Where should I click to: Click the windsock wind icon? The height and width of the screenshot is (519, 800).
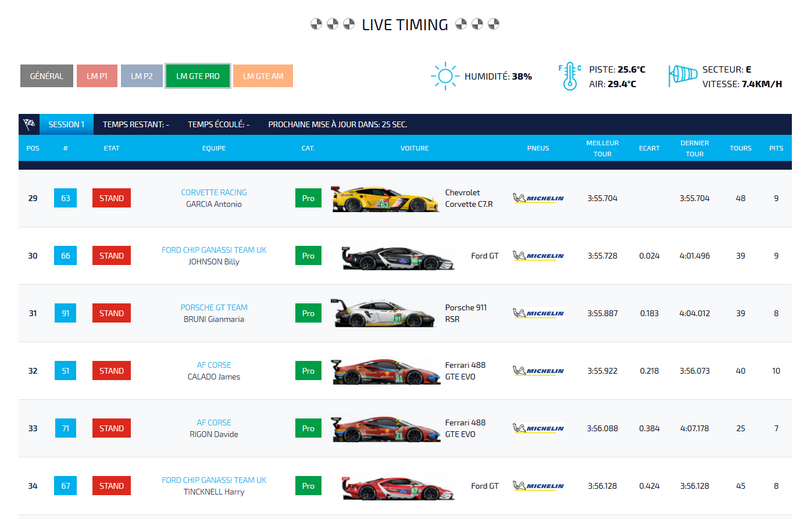coord(683,75)
